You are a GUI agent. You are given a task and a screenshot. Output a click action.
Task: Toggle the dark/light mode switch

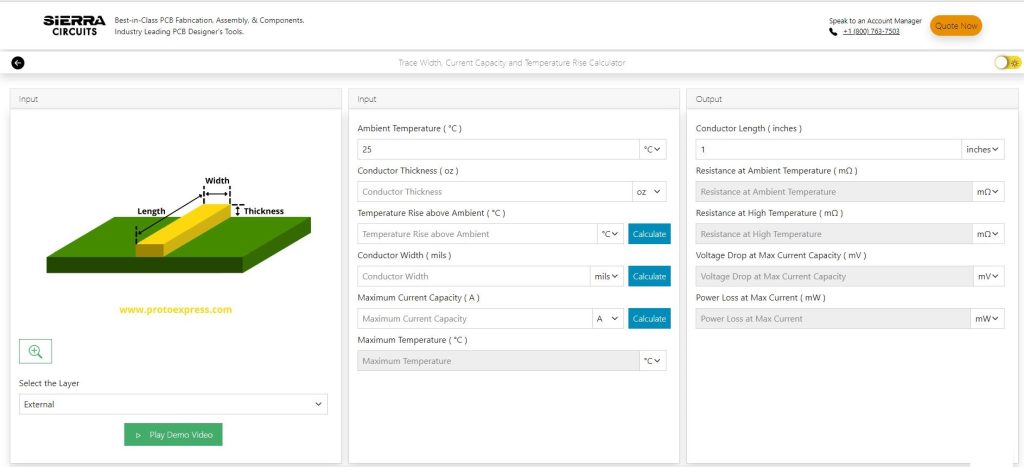click(1007, 63)
